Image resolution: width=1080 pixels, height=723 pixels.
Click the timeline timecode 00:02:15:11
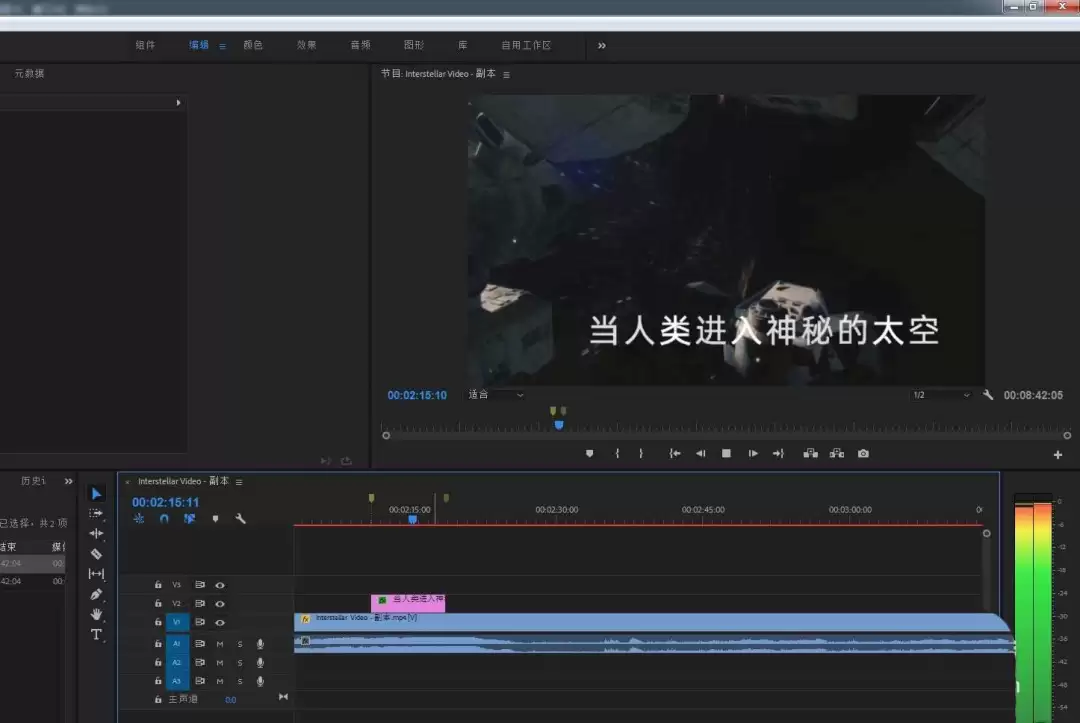165,502
